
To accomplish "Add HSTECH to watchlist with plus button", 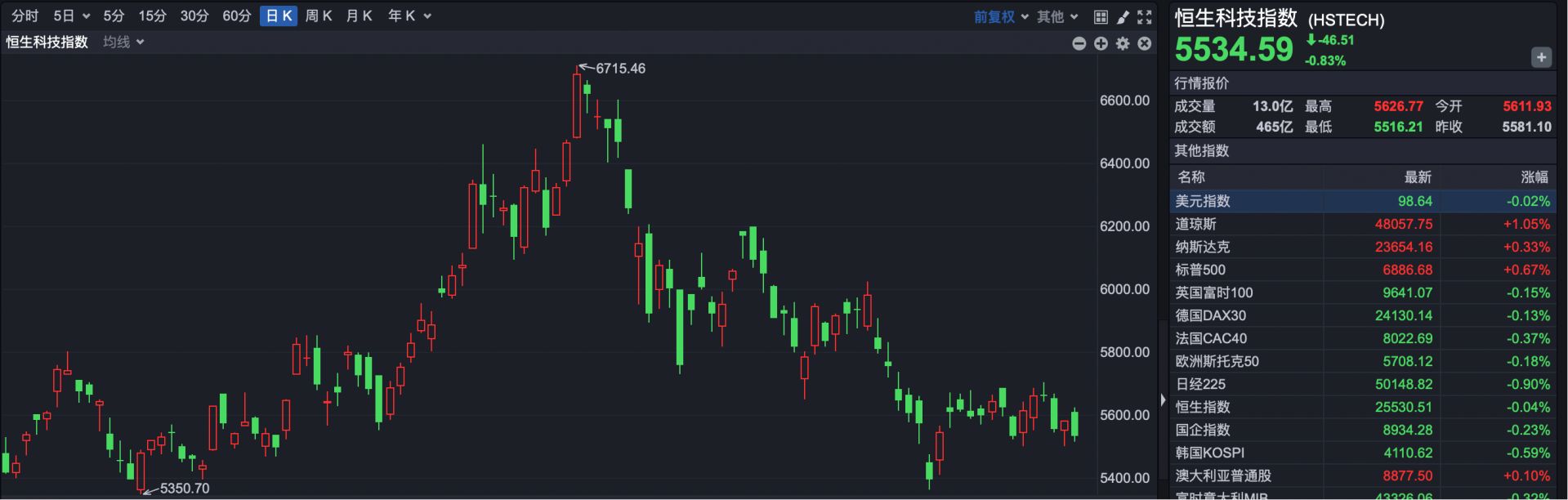I will (x=1541, y=57).
